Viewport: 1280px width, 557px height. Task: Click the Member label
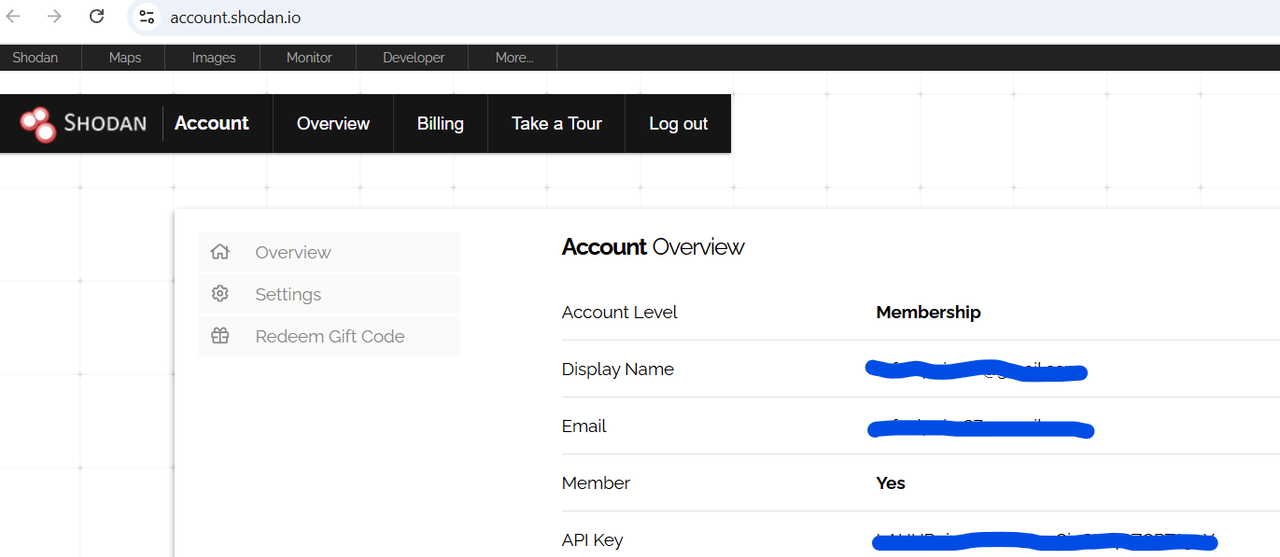pos(596,483)
